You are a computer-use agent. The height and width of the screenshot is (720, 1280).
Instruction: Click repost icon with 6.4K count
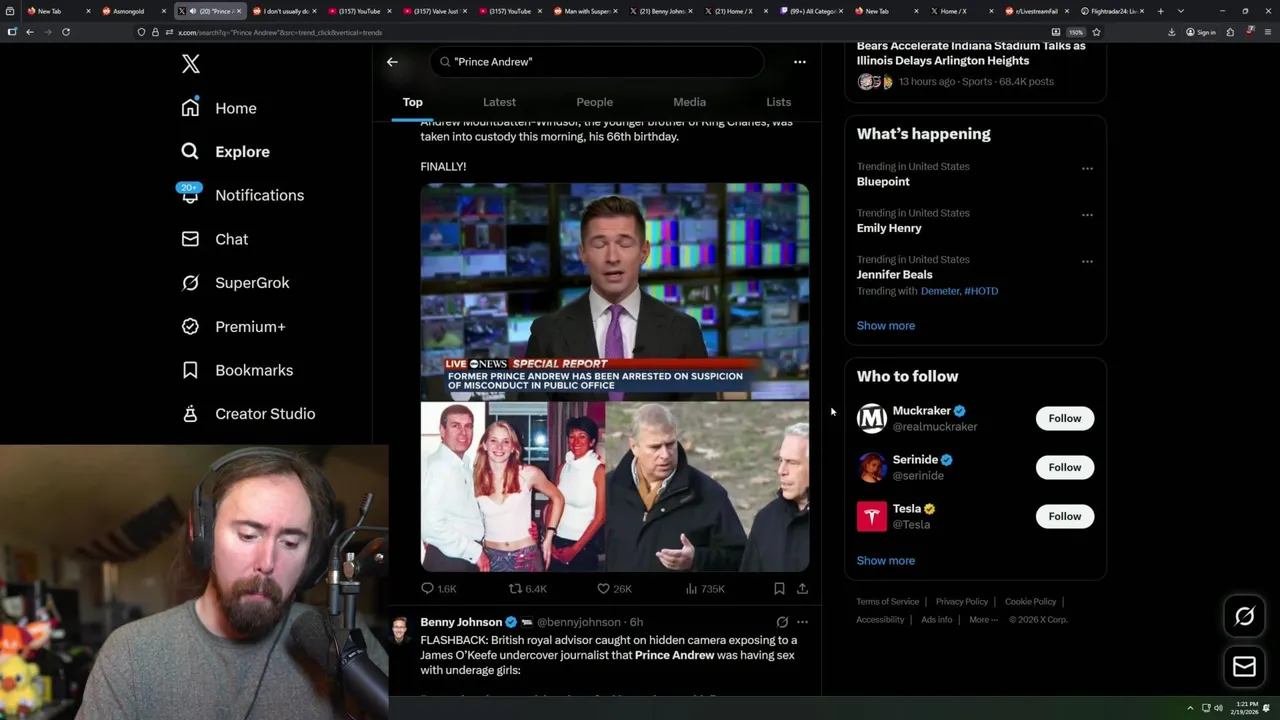click(x=515, y=589)
